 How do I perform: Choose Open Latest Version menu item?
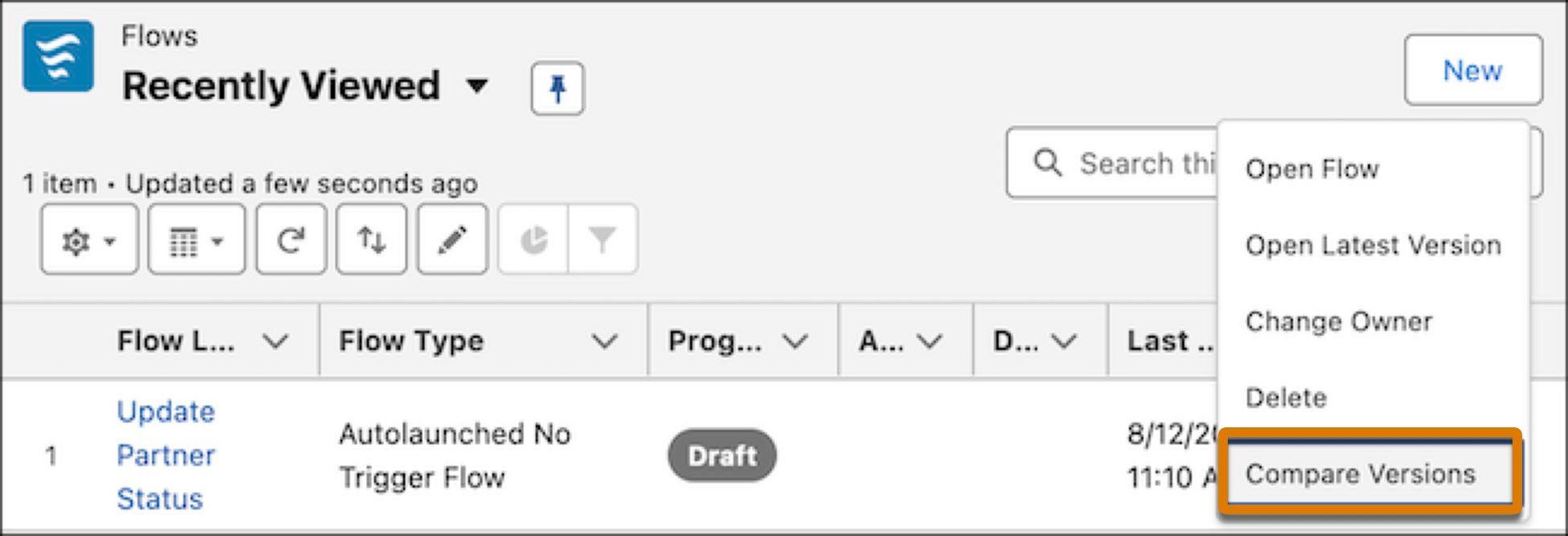[1373, 245]
